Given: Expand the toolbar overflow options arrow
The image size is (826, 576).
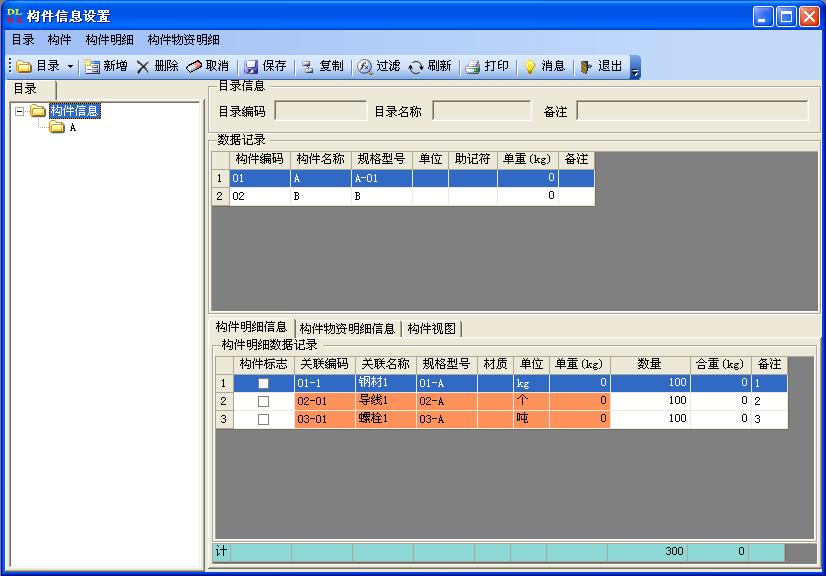Looking at the screenshot, I should click(x=635, y=68).
